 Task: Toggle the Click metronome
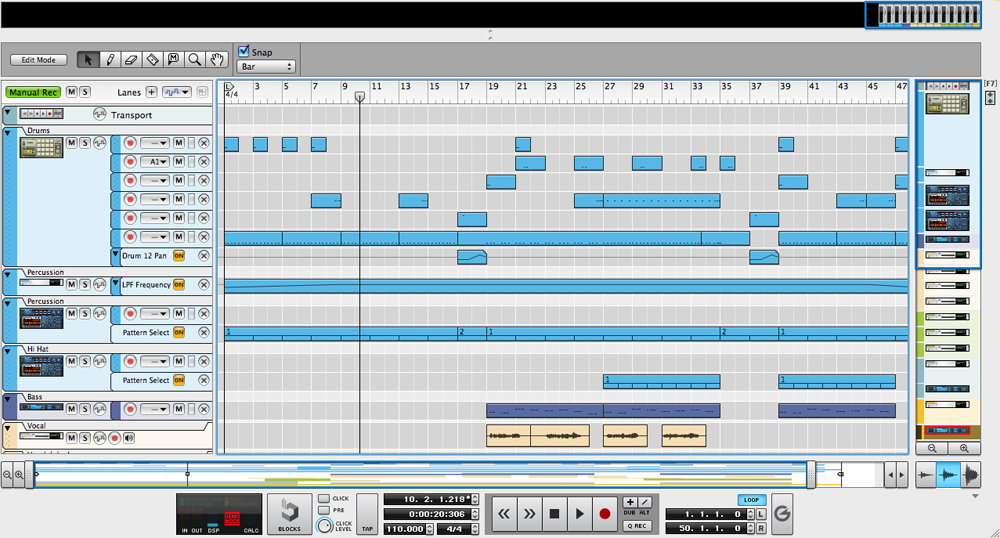pos(324,498)
